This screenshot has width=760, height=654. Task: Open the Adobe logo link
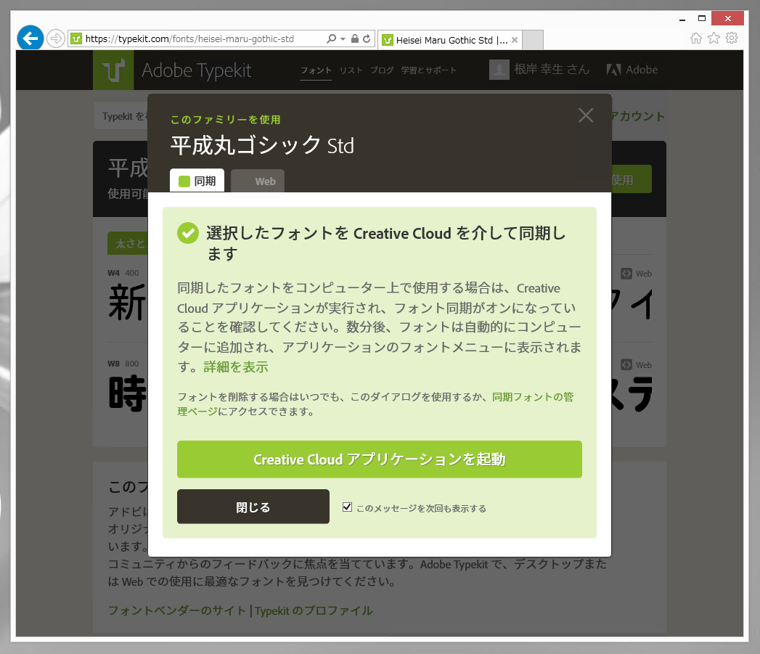632,70
